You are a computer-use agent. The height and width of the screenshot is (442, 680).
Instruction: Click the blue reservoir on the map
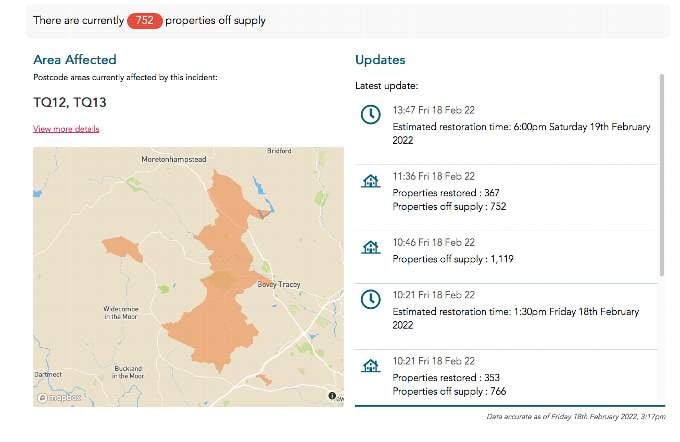[x=262, y=193]
